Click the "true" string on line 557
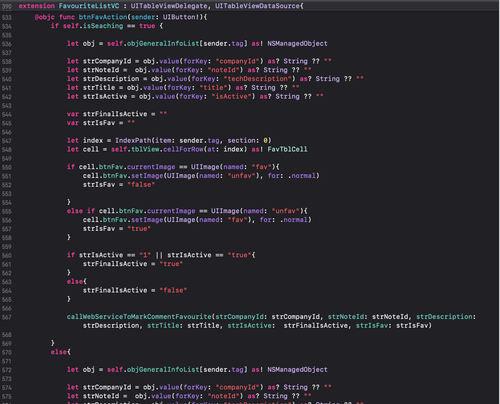The image size is (500, 404). (139, 228)
